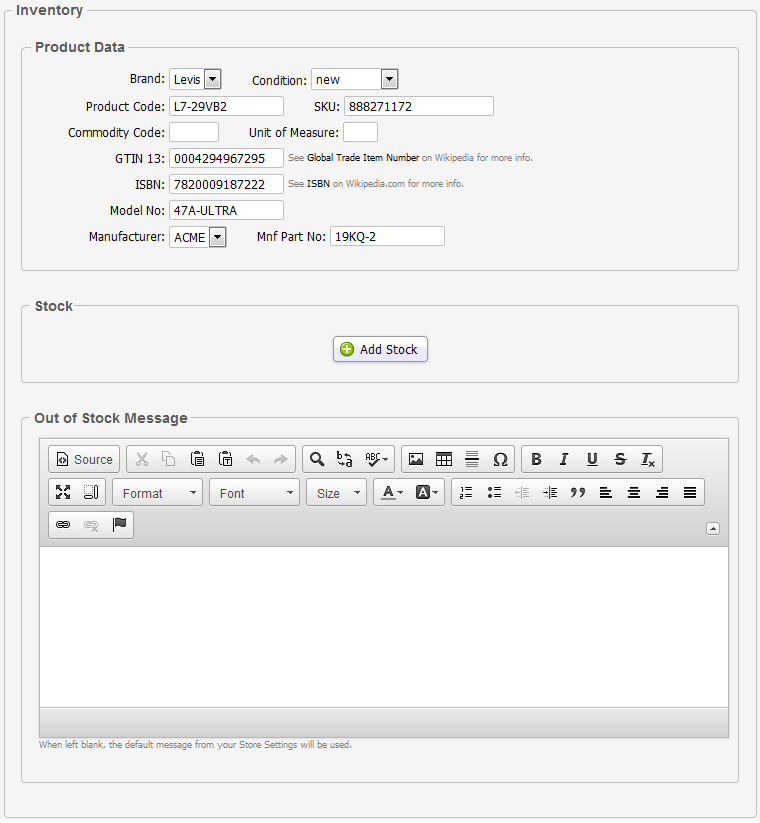Viewport: 760px width, 823px height.
Task: Expand the Format paragraph dropdown
Action: pyautogui.click(x=157, y=493)
